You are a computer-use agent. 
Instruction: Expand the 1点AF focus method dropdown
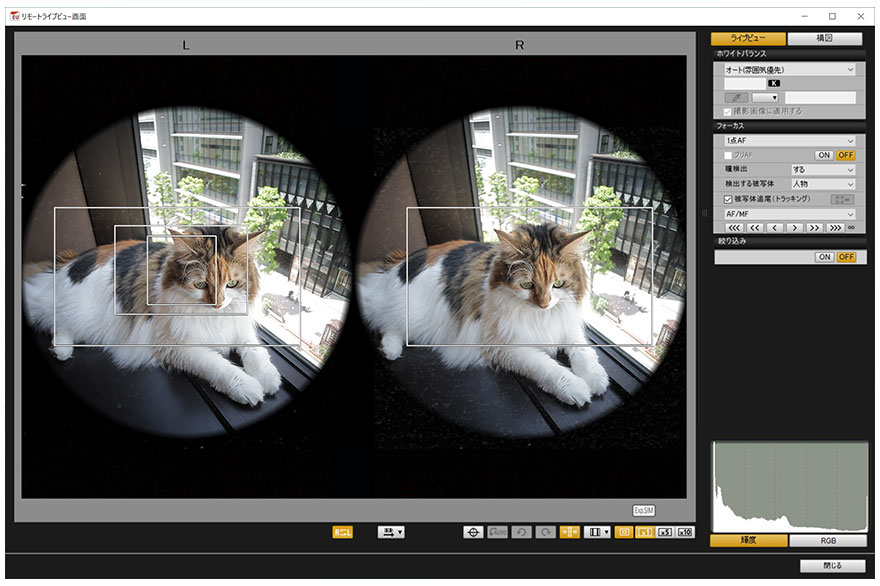pyautogui.click(x=790, y=142)
